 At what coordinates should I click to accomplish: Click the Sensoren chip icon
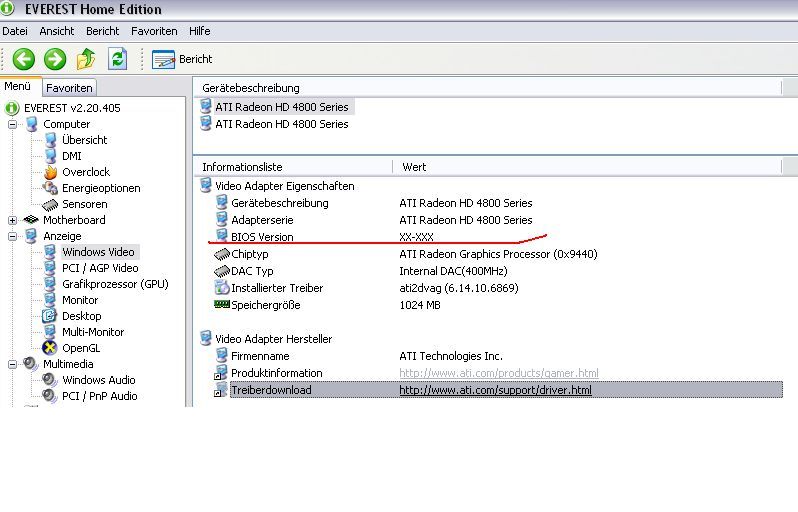(x=50, y=205)
